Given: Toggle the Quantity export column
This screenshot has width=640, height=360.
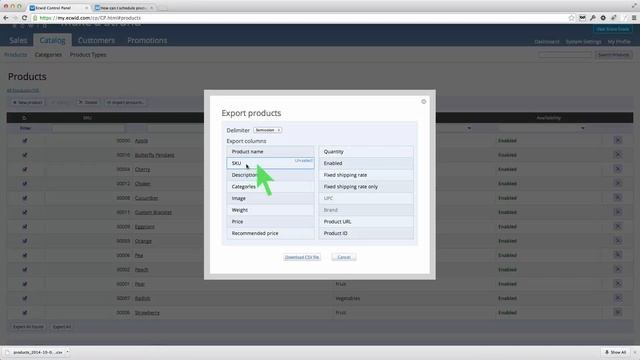Looking at the screenshot, I should (366, 151).
